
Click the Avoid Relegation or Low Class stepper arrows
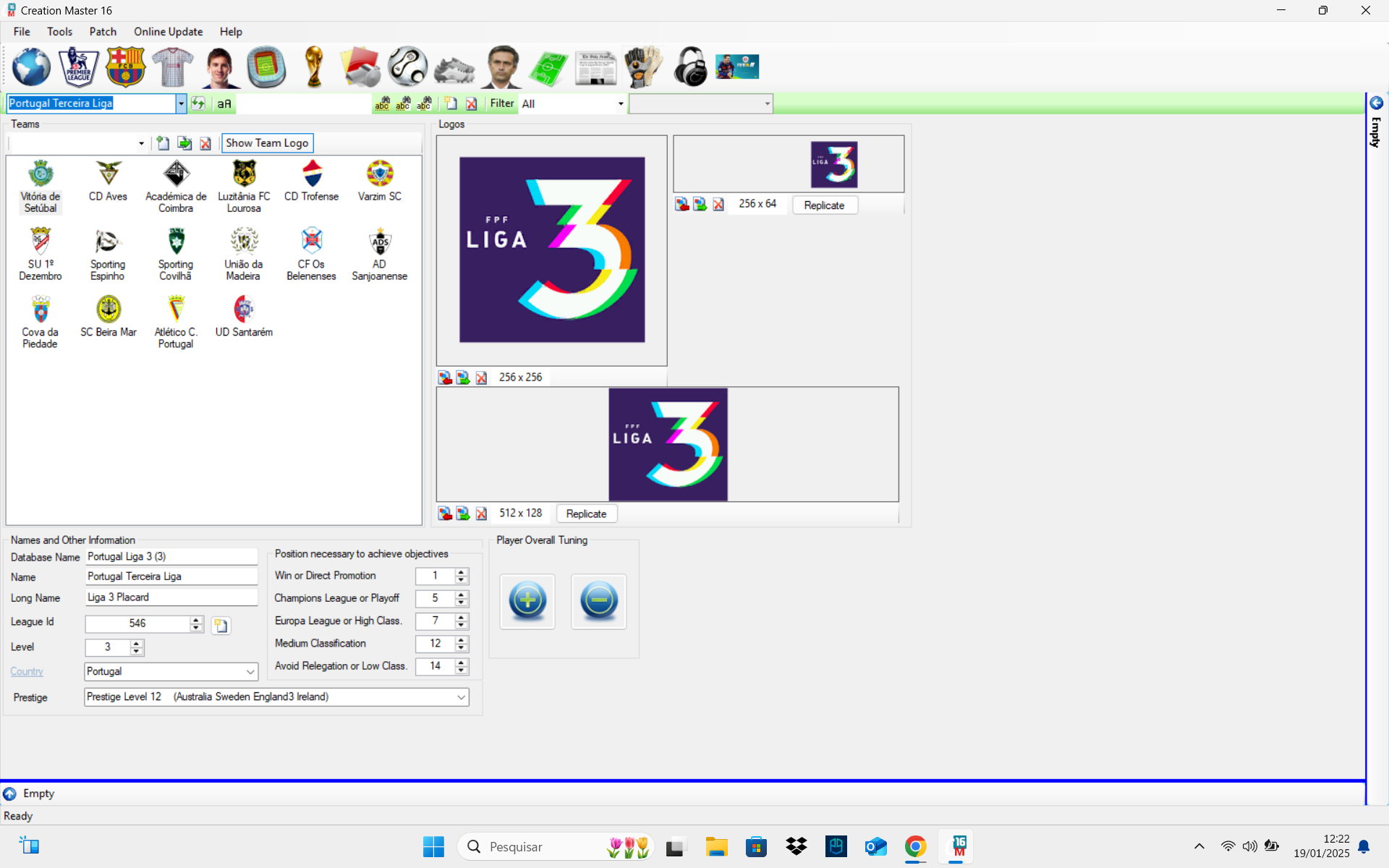[461, 666]
